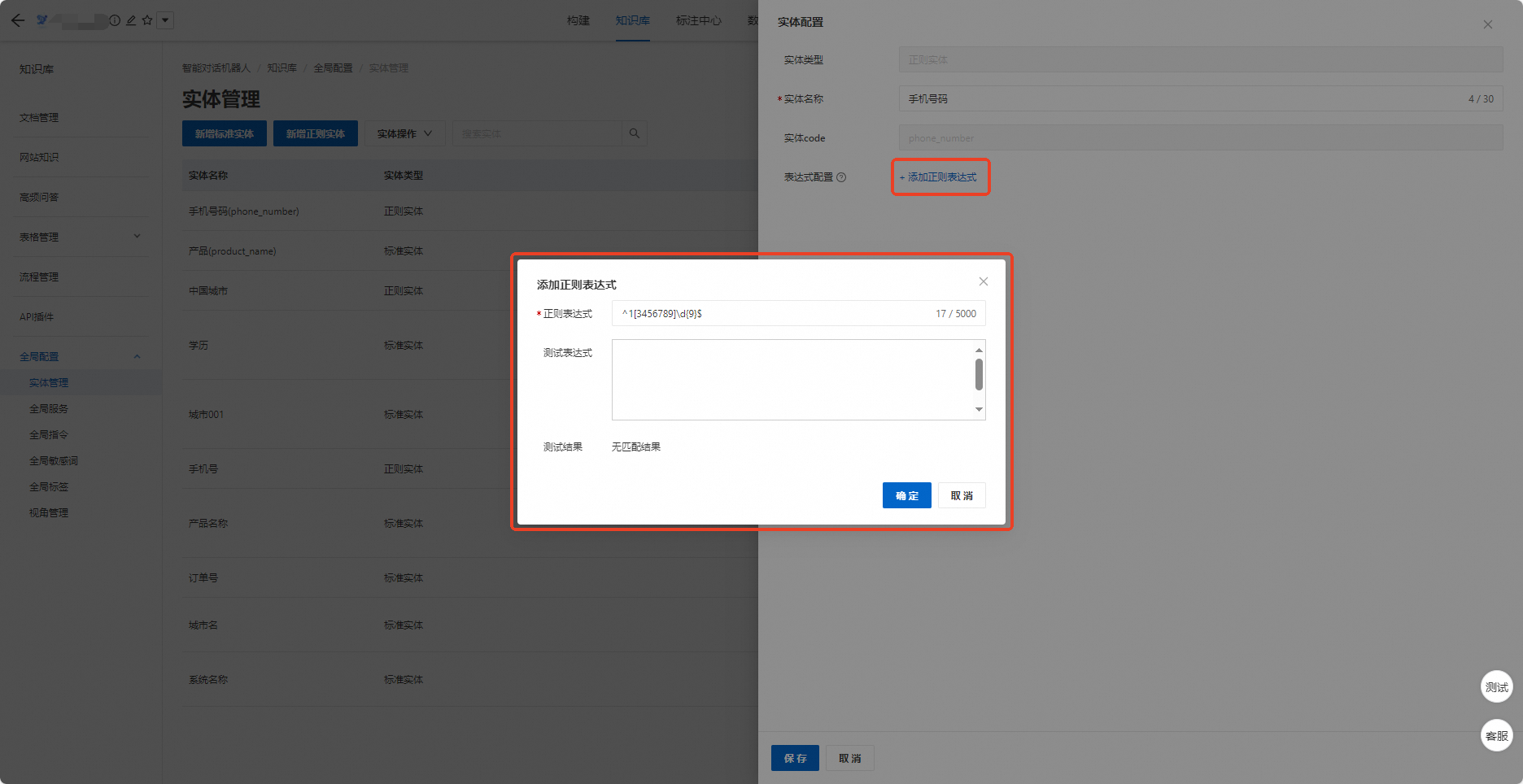Select 全局敏感词 in the sidebar

[54, 460]
